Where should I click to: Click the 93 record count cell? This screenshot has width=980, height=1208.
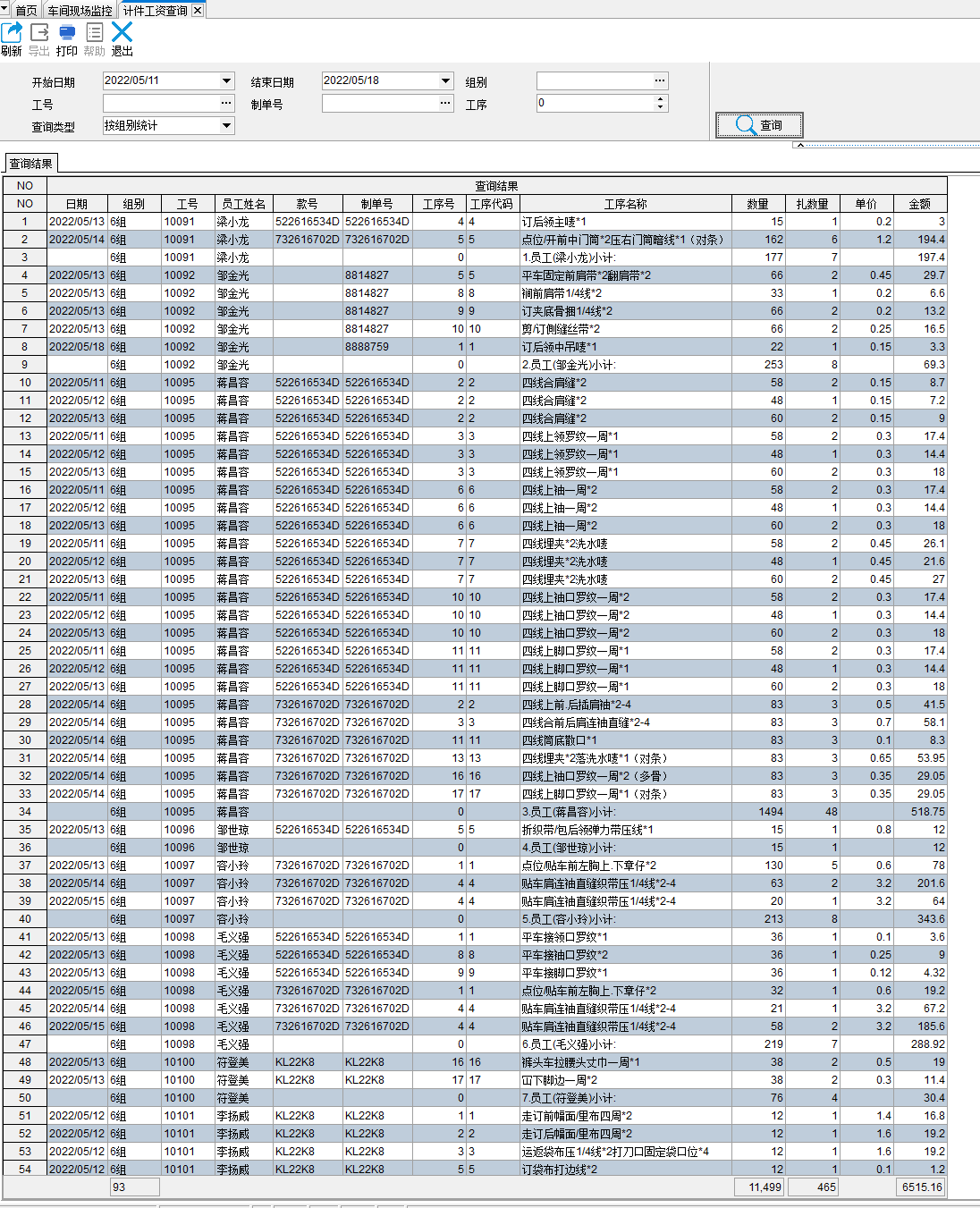[x=135, y=1187]
